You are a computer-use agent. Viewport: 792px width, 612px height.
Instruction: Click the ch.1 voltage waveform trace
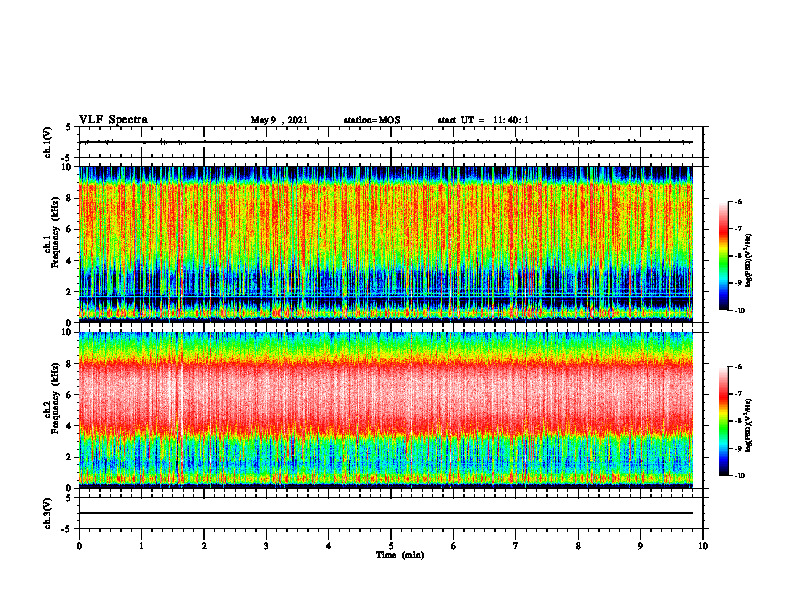point(386,142)
